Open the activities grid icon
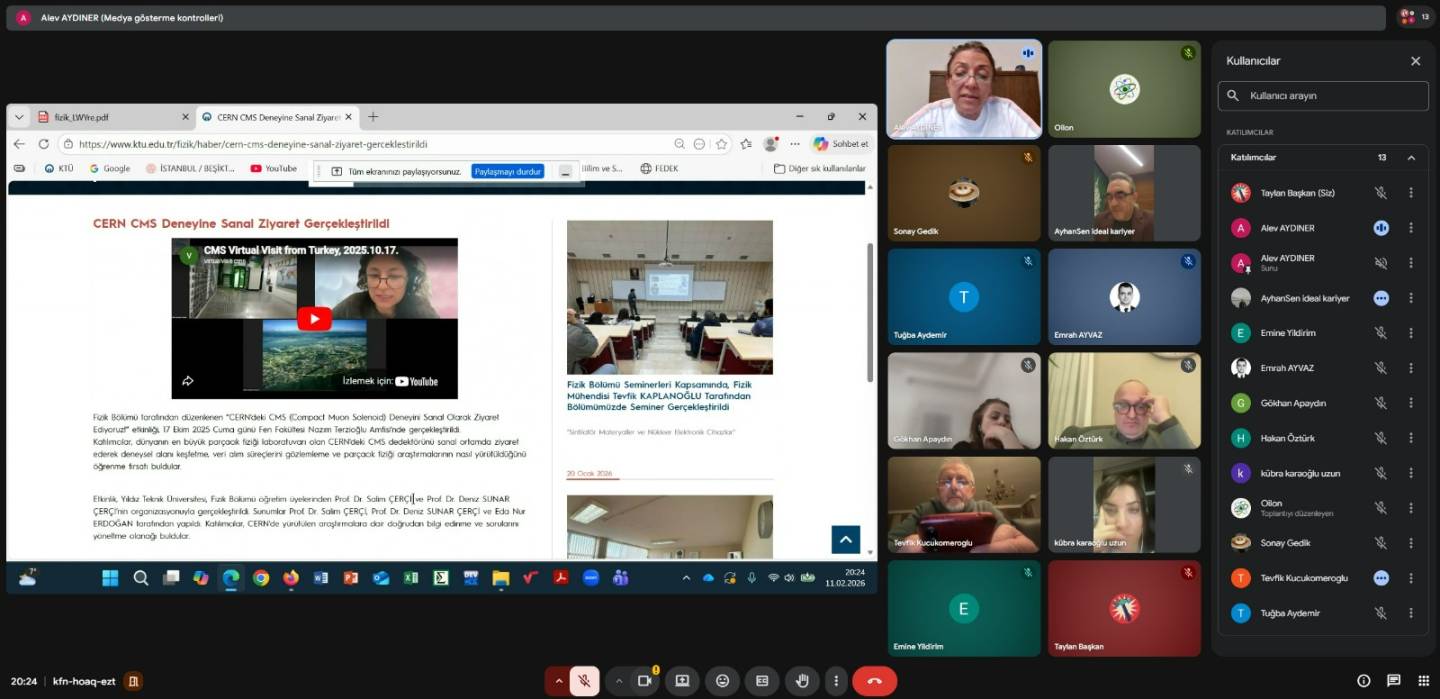 point(1423,681)
